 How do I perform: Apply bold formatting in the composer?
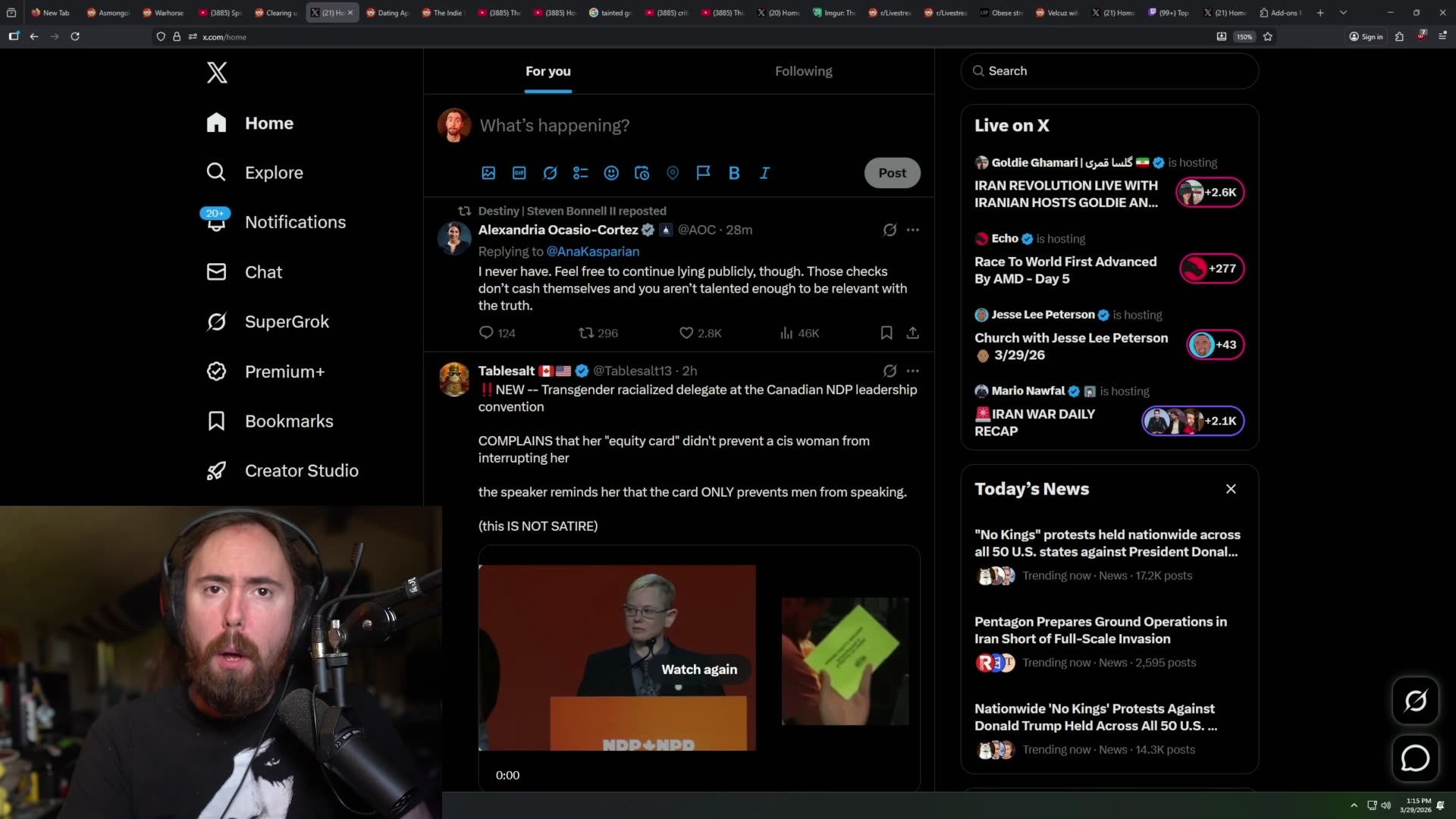pyautogui.click(x=733, y=173)
